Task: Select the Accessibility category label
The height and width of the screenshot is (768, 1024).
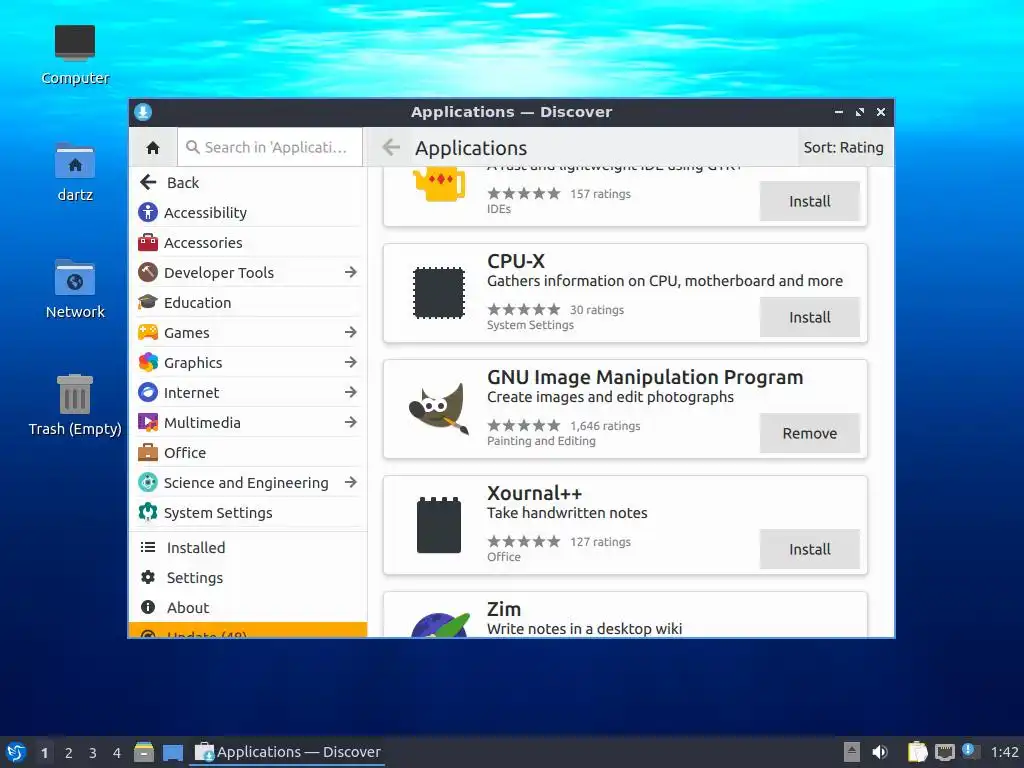Action: pyautogui.click(x=205, y=213)
